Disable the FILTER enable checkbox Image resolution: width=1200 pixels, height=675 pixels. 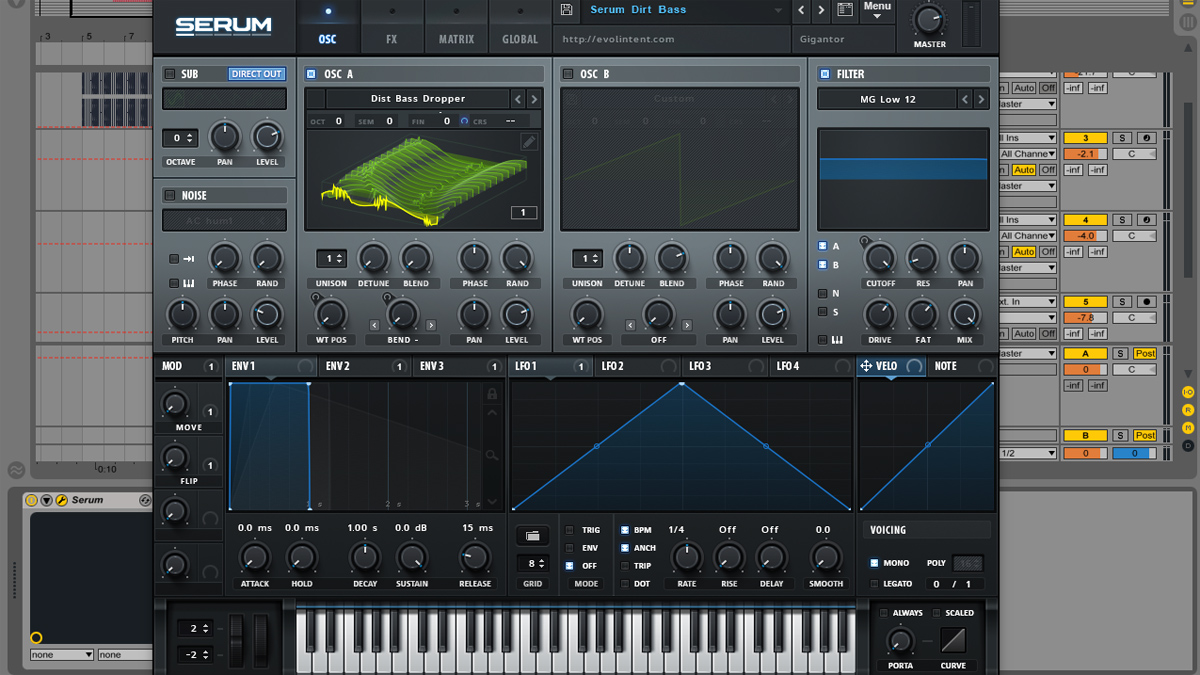click(x=825, y=74)
